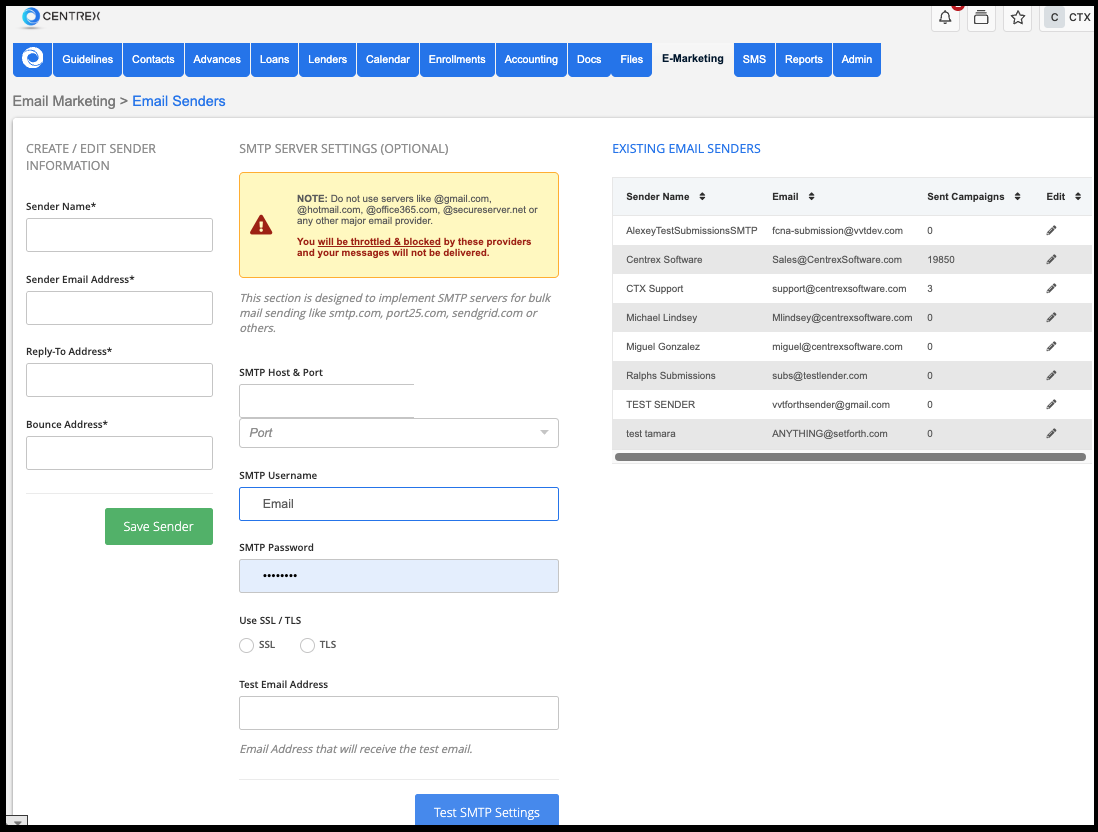Open the Calendar tab
This screenshot has height=832, width=1098.
pyautogui.click(x=388, y=60)
